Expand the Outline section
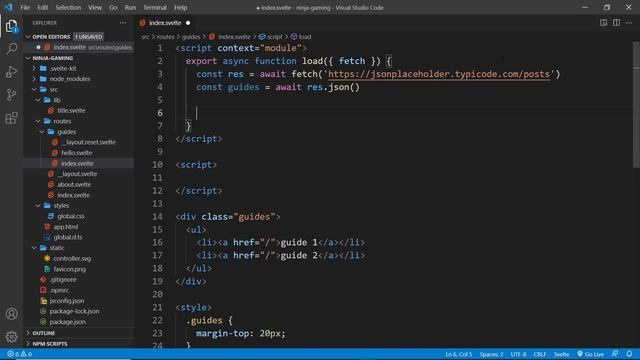The width and height of the screenshot is (640, 360). 44,333
